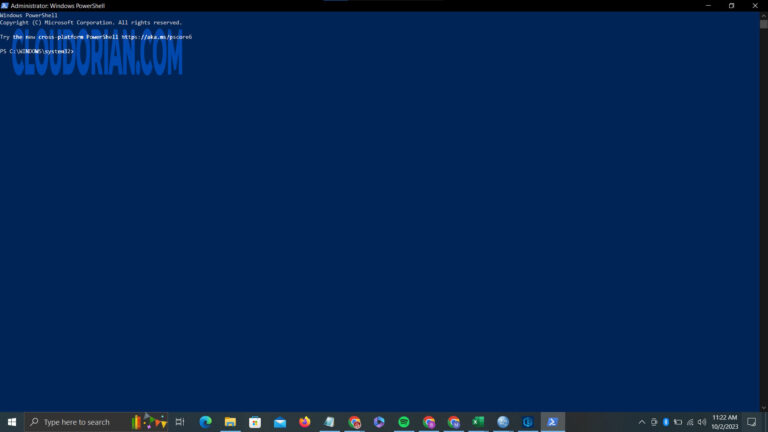Click the https://aka.ms/pscore6 URL text
The image size is (768, 432).
coord(157,37)
